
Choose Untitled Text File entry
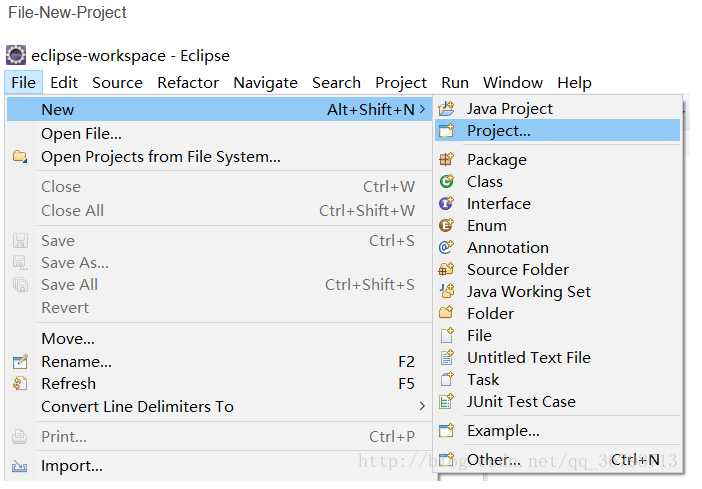[558, 357]
